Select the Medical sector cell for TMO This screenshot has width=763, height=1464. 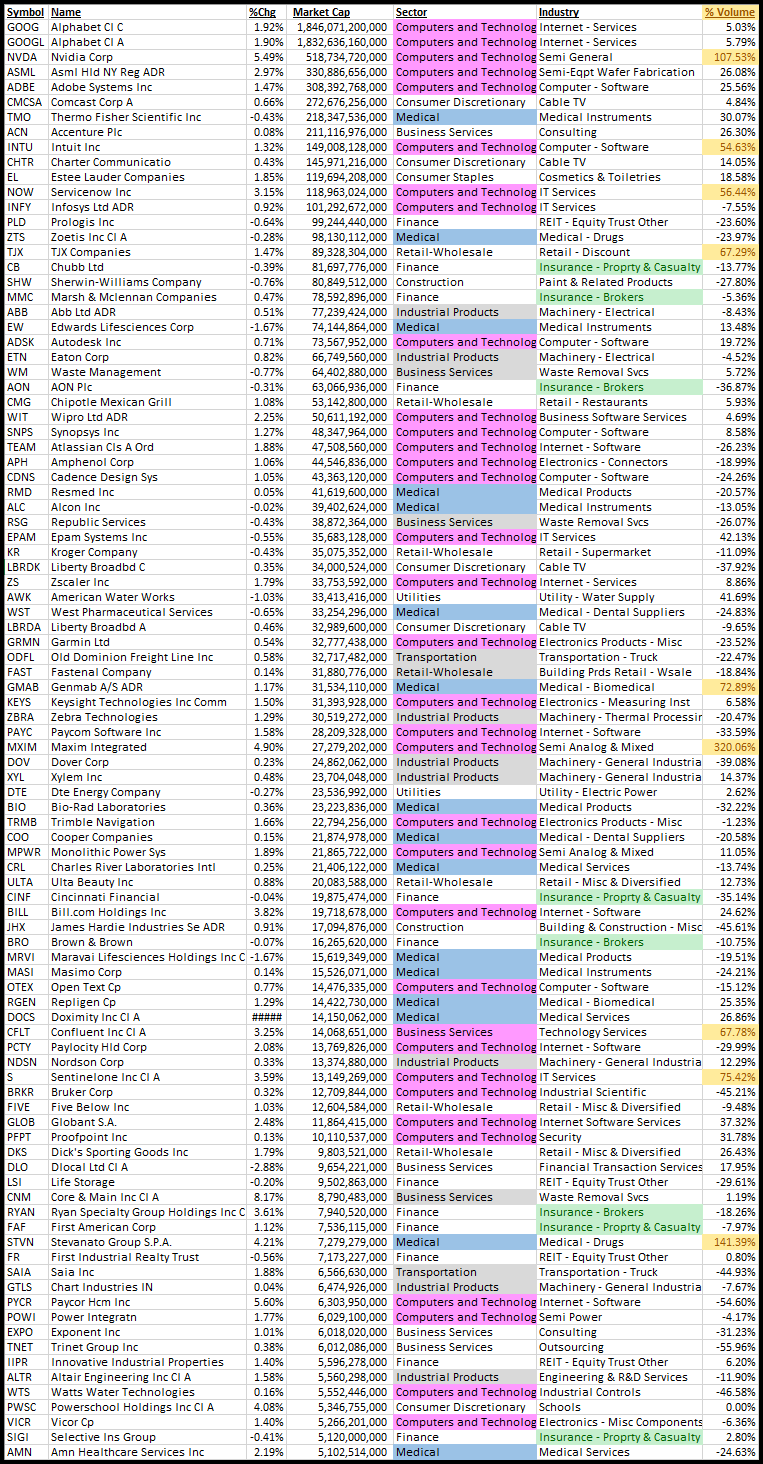(465, 117)
